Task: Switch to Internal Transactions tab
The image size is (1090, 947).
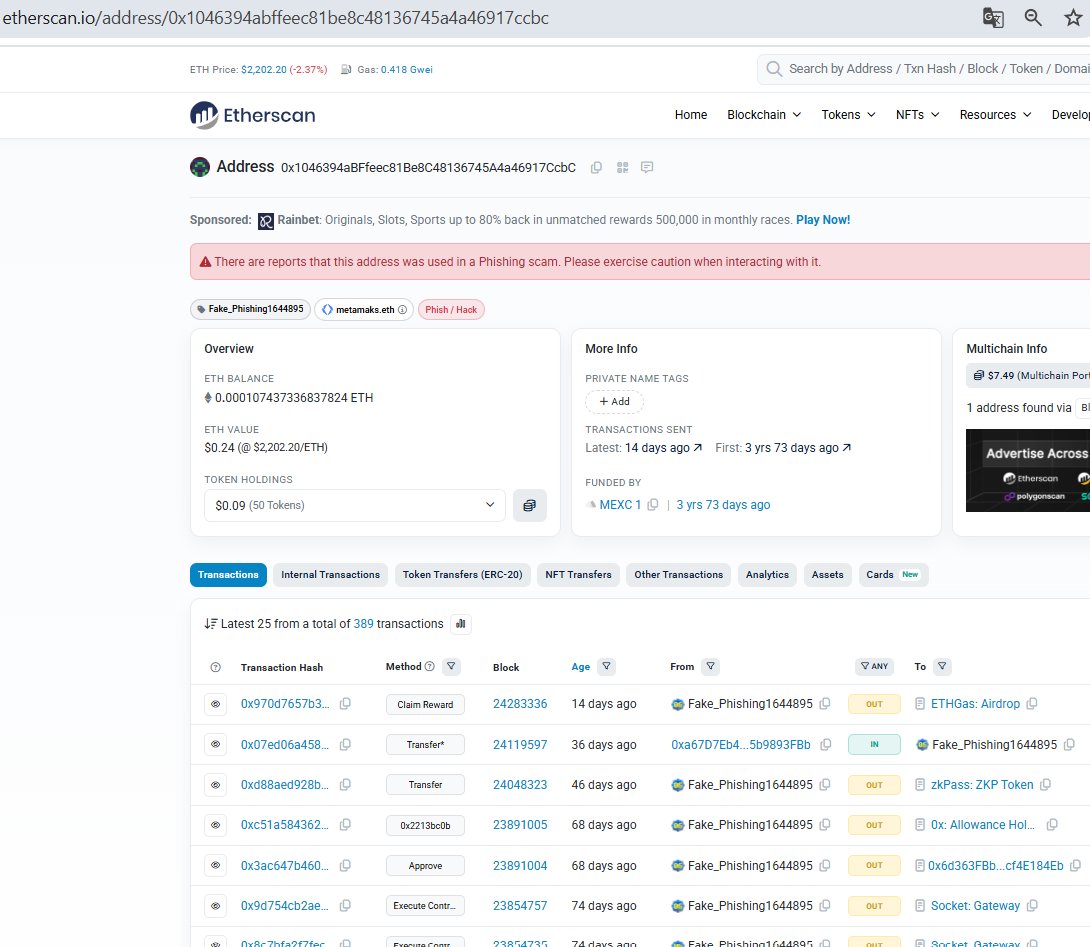Action: click(x=330, y=575)
